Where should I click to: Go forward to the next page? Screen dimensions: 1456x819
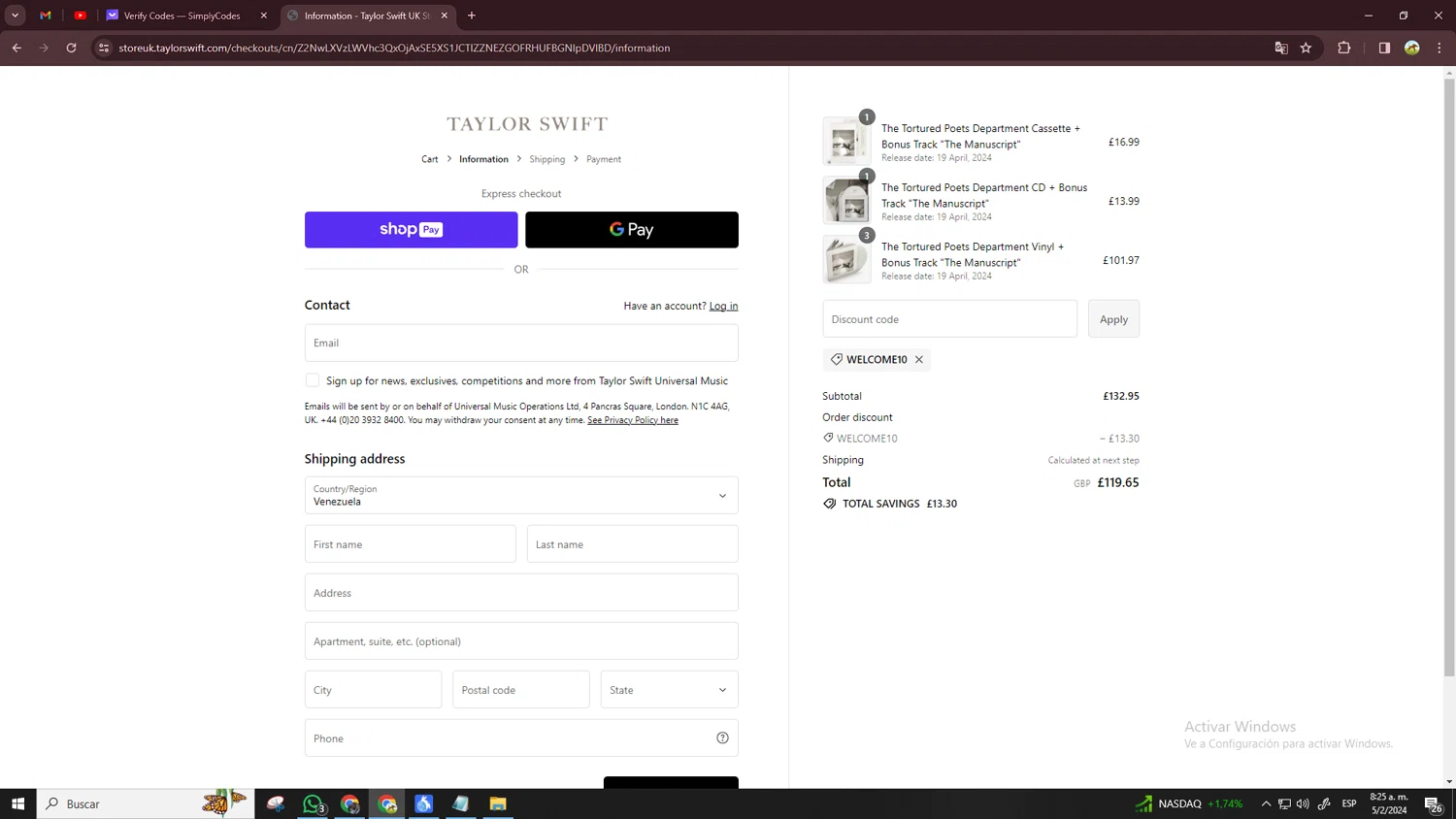pos(44,48)
